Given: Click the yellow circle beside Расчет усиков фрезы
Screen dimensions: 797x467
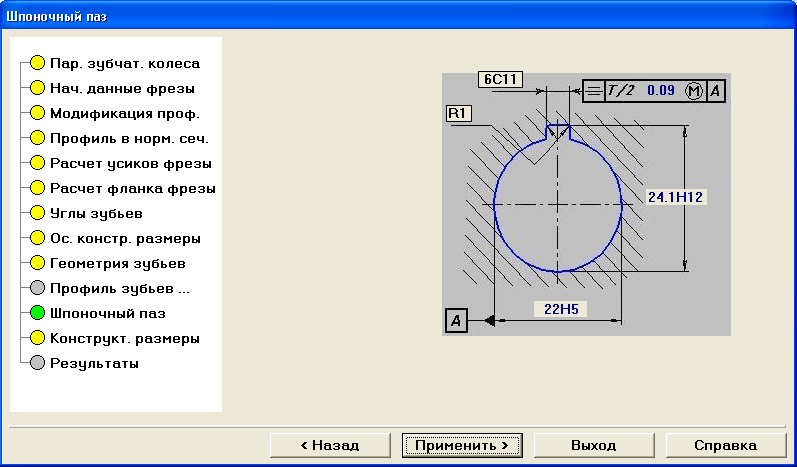Looking at the screenshot, I should (37, 163).
